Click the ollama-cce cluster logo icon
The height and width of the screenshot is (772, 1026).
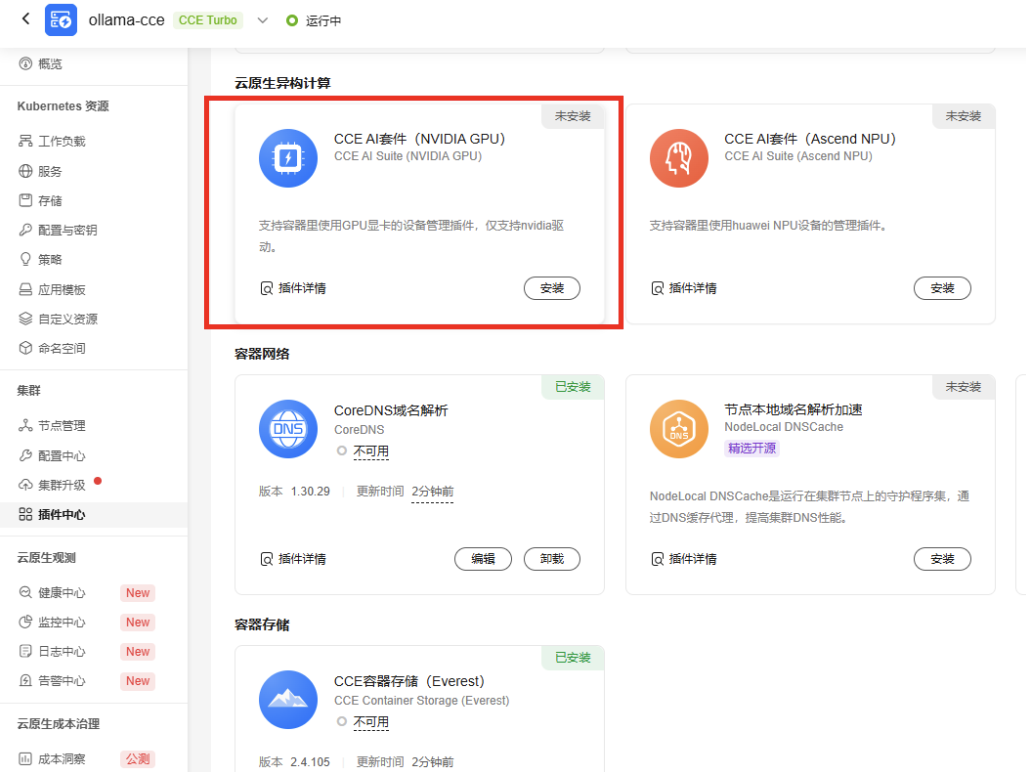61,20
